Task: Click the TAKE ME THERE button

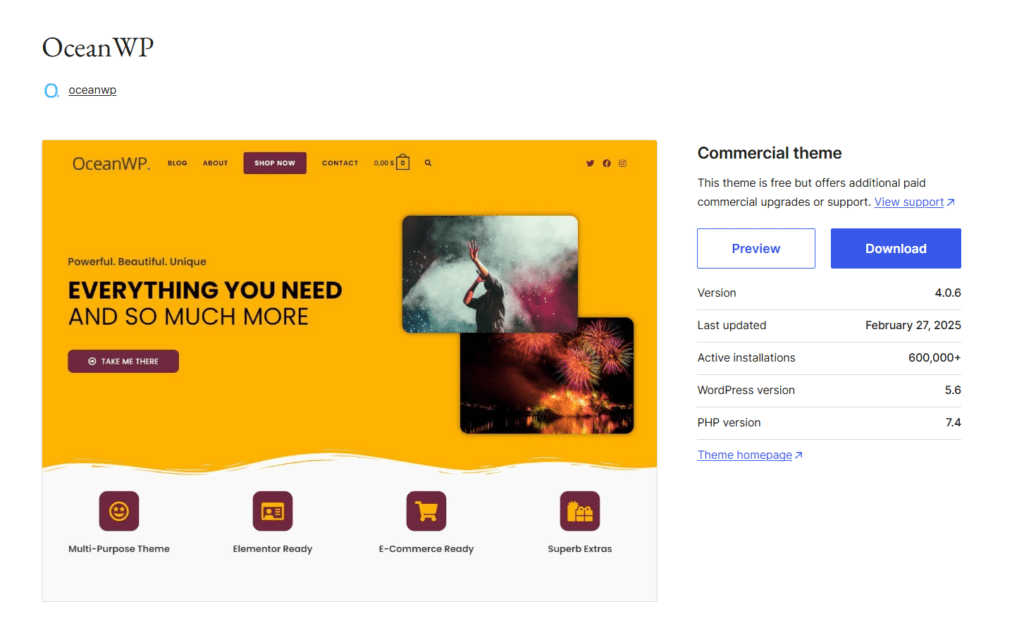Action: [123, 361]
